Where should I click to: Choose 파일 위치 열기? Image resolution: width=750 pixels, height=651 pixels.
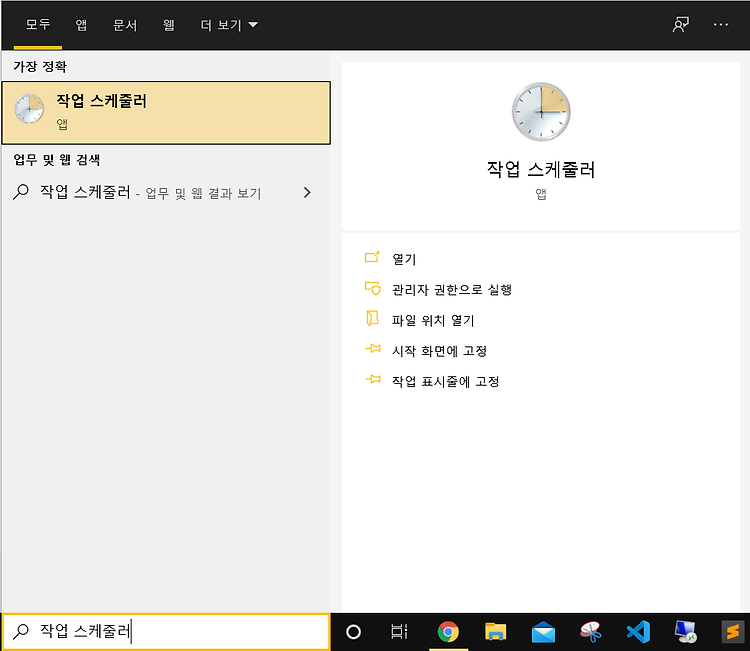point(433,320)
